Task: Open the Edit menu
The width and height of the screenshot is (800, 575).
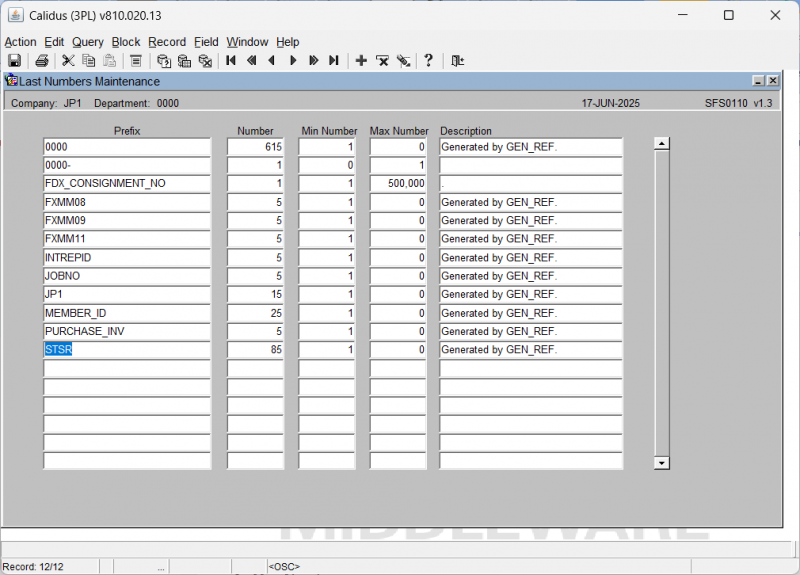Action: coord(54,42)
